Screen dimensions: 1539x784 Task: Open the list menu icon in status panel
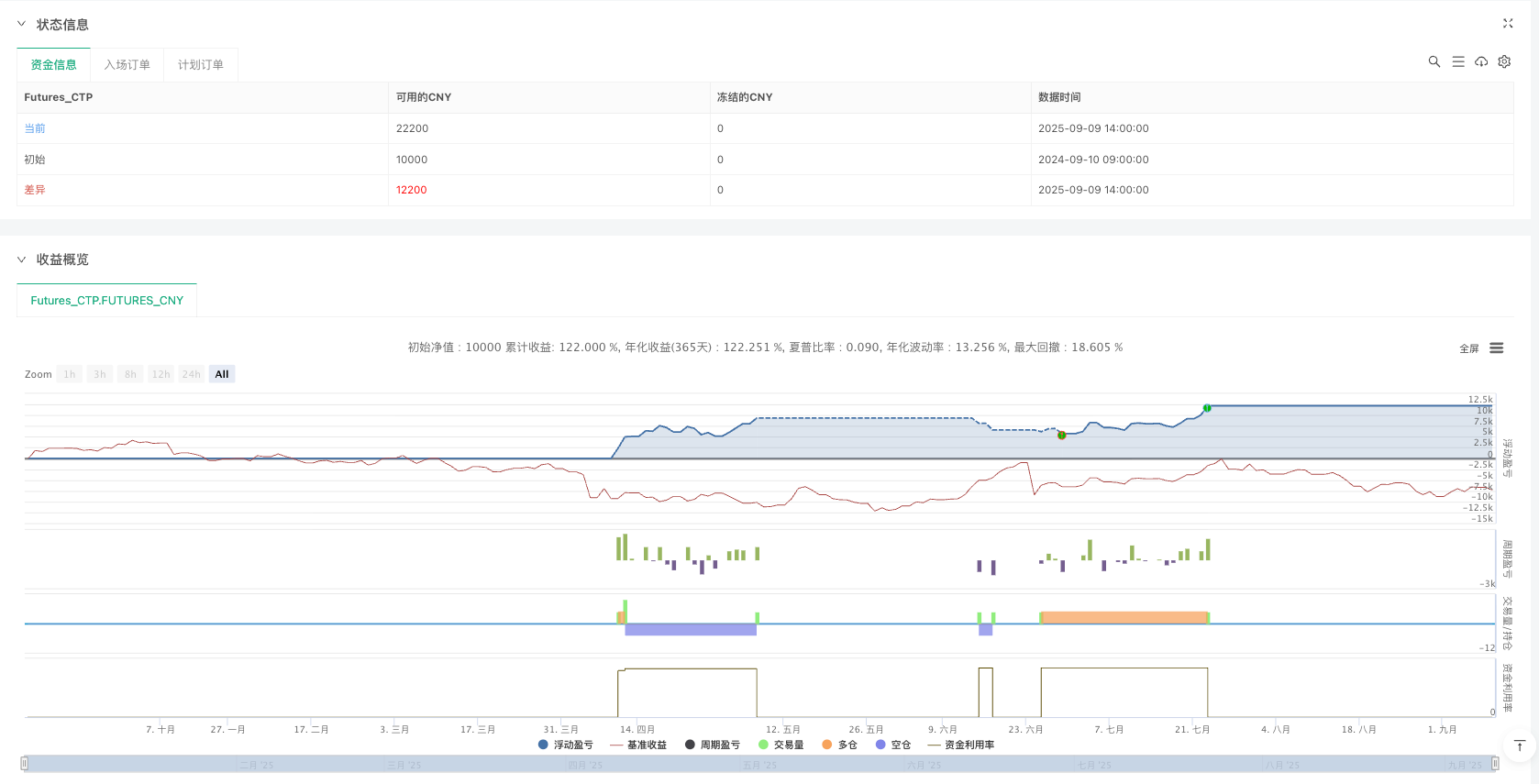point(1458,61)
